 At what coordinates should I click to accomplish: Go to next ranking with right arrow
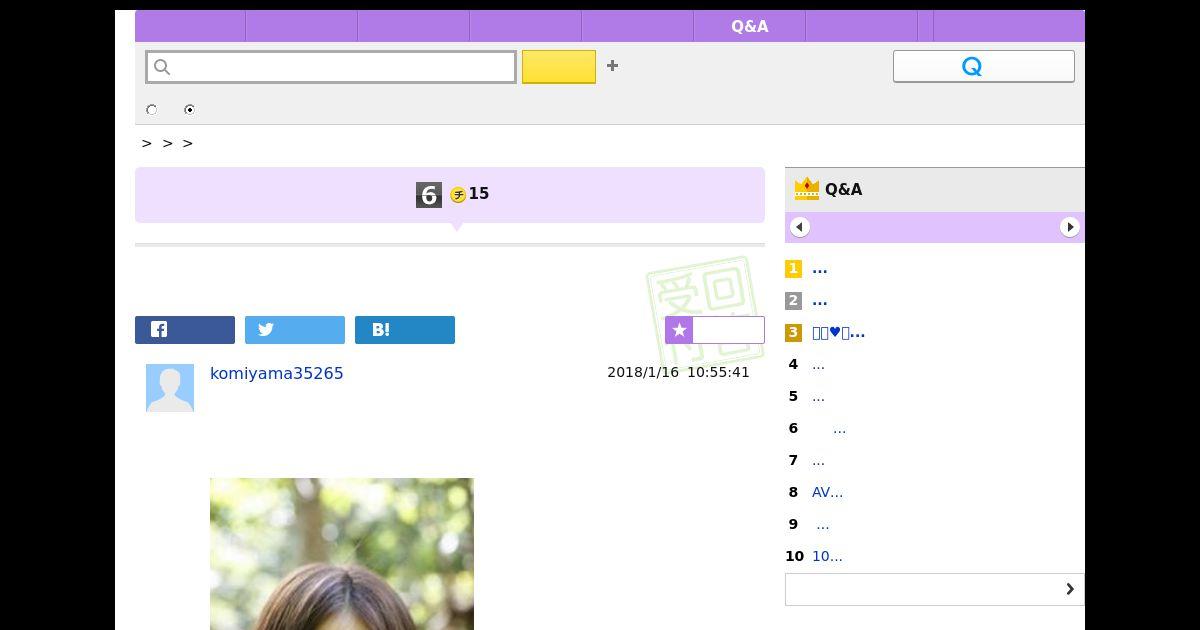click(1070, 227)
